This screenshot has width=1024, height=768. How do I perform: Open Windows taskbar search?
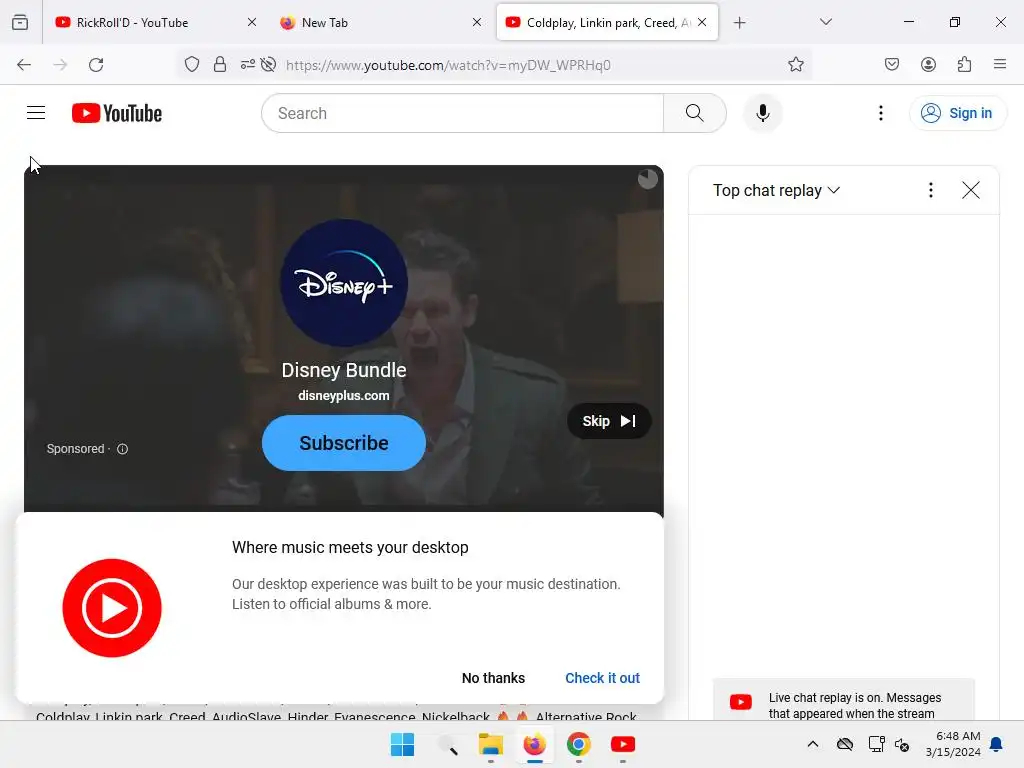[447, 744]
